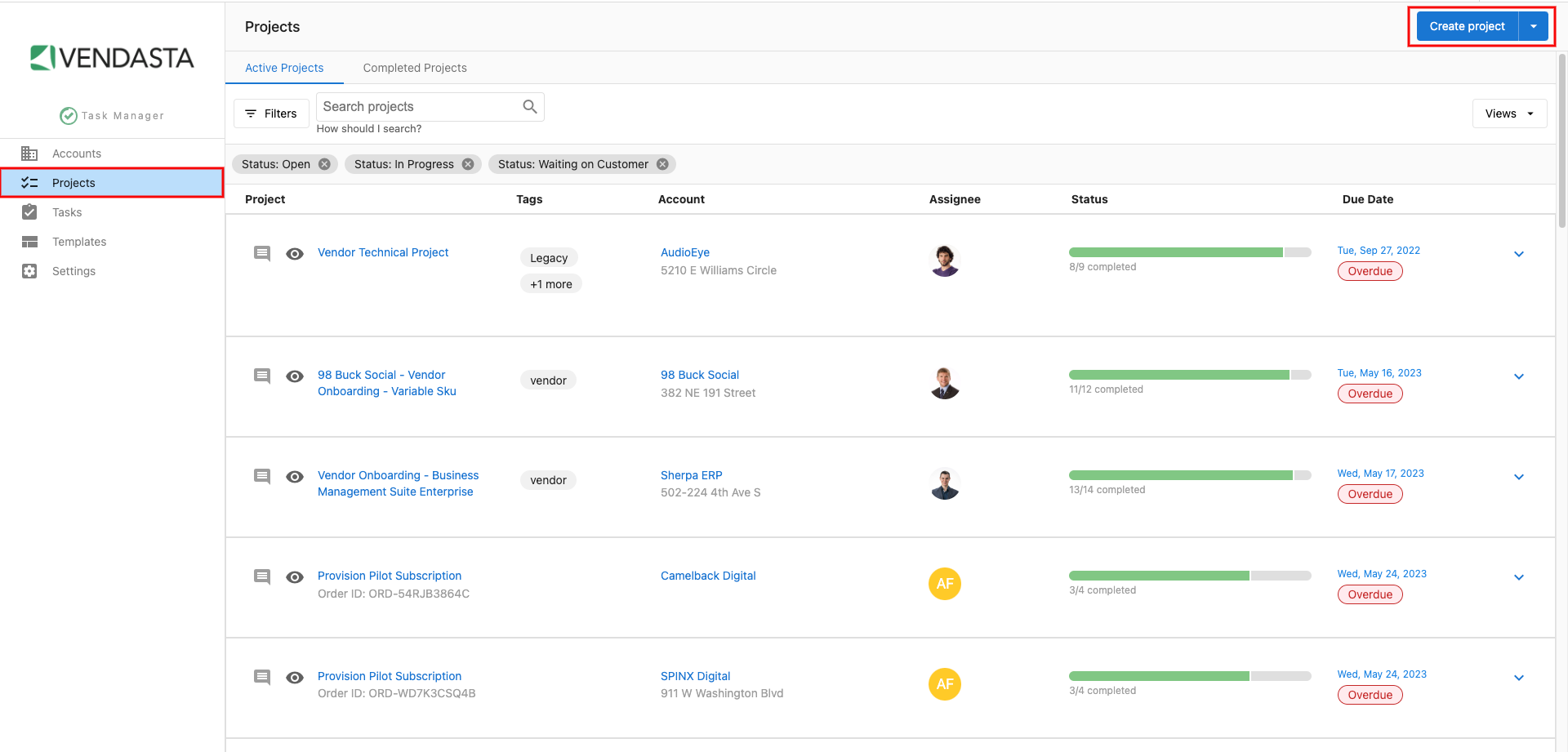Click AF avatar in SPINX Digital row
This screenshot has width=1568, height=752.
click(945, 684)
